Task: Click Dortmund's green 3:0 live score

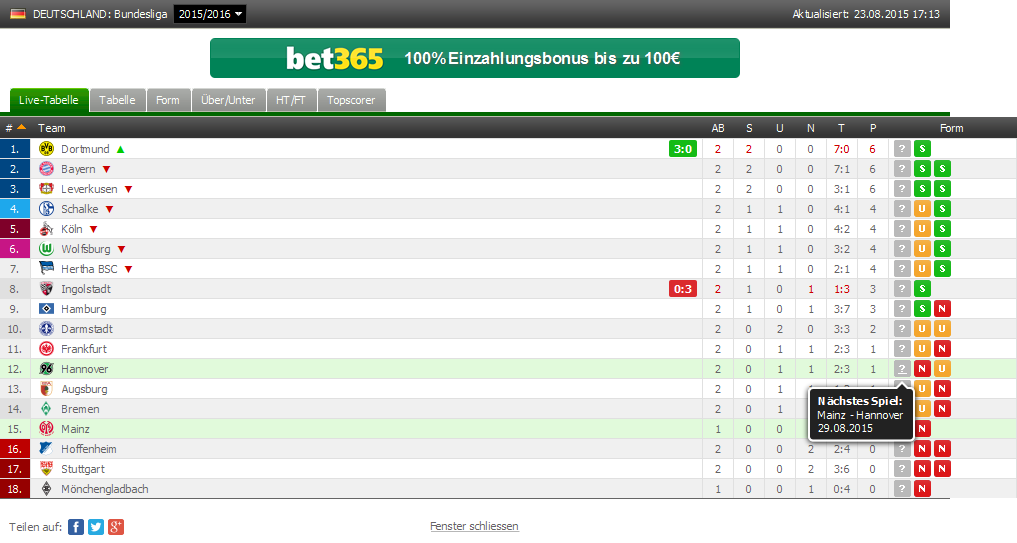Action: click(683, 149)
